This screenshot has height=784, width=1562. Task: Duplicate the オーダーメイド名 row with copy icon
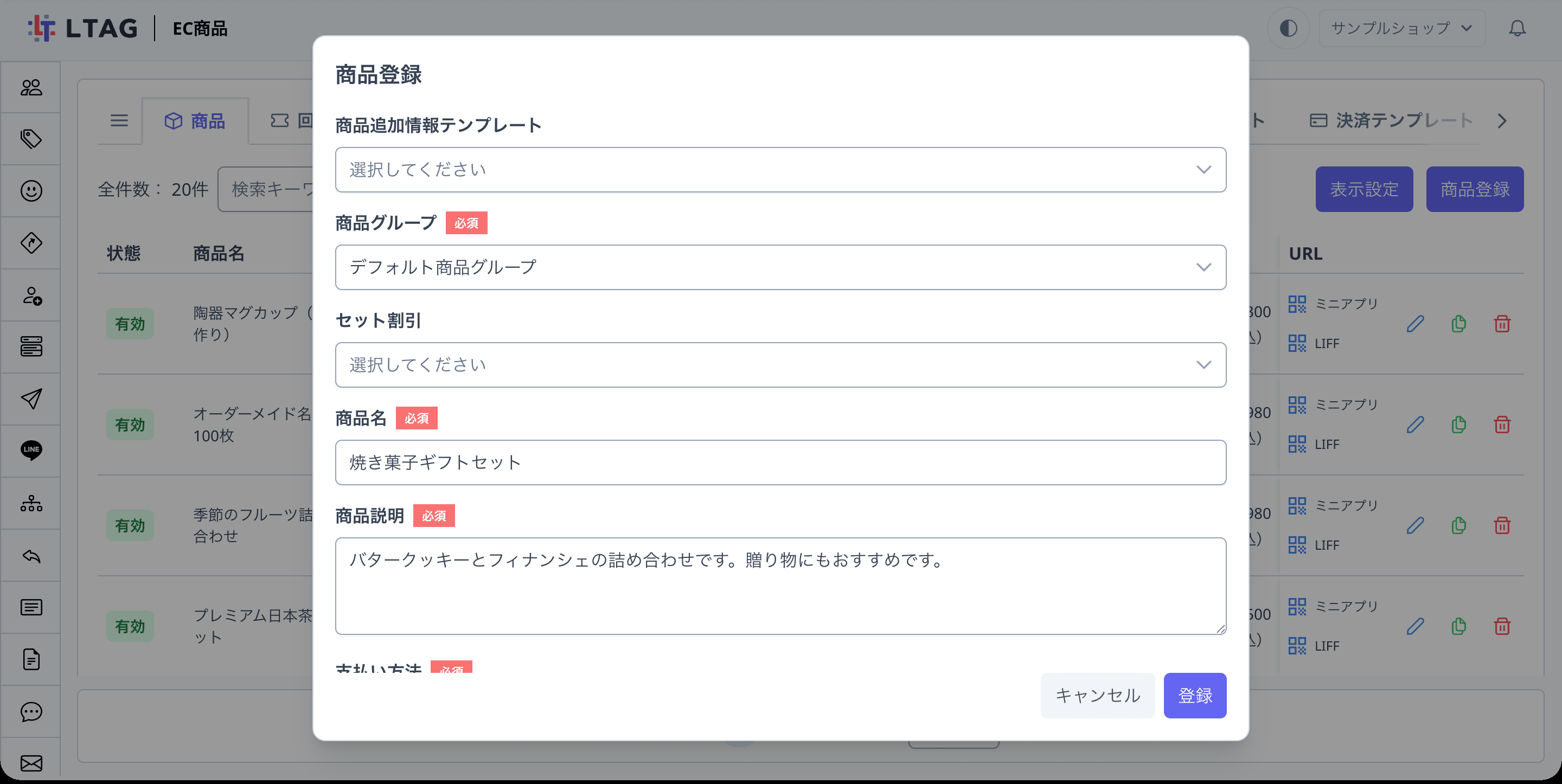[x=1459, y=425]
